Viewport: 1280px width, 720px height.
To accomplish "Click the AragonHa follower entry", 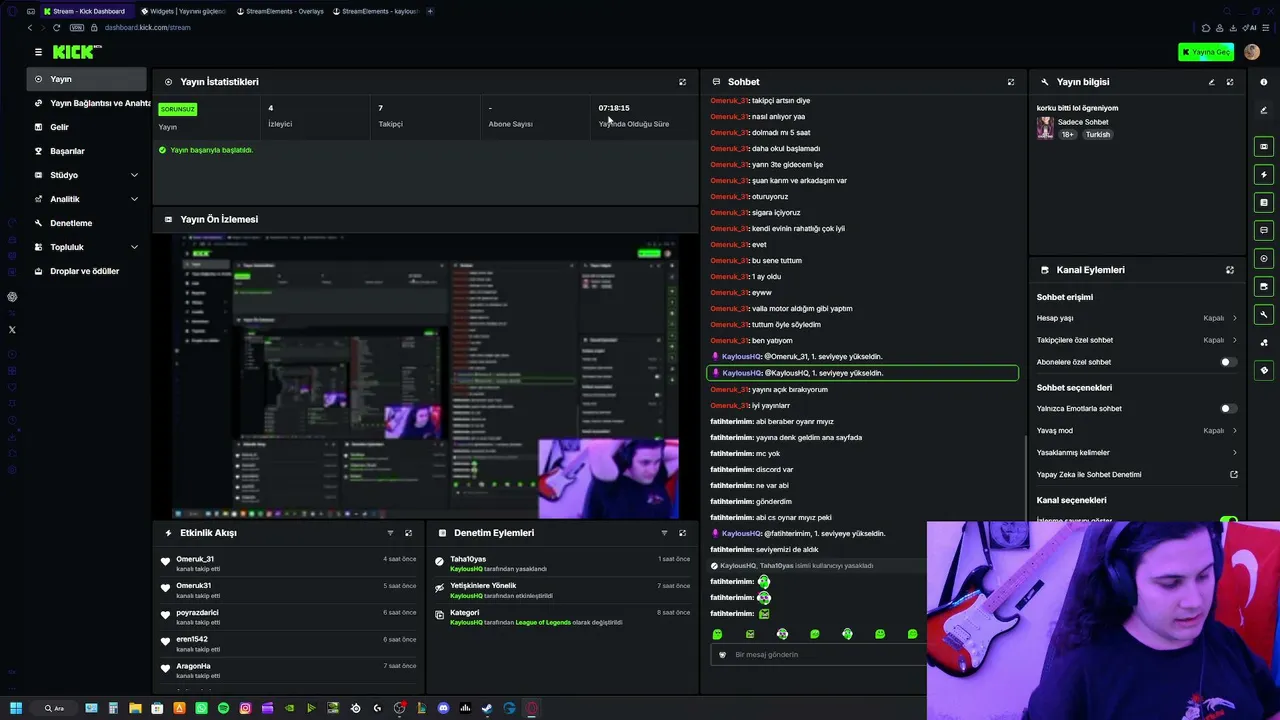I will (289, 670).
